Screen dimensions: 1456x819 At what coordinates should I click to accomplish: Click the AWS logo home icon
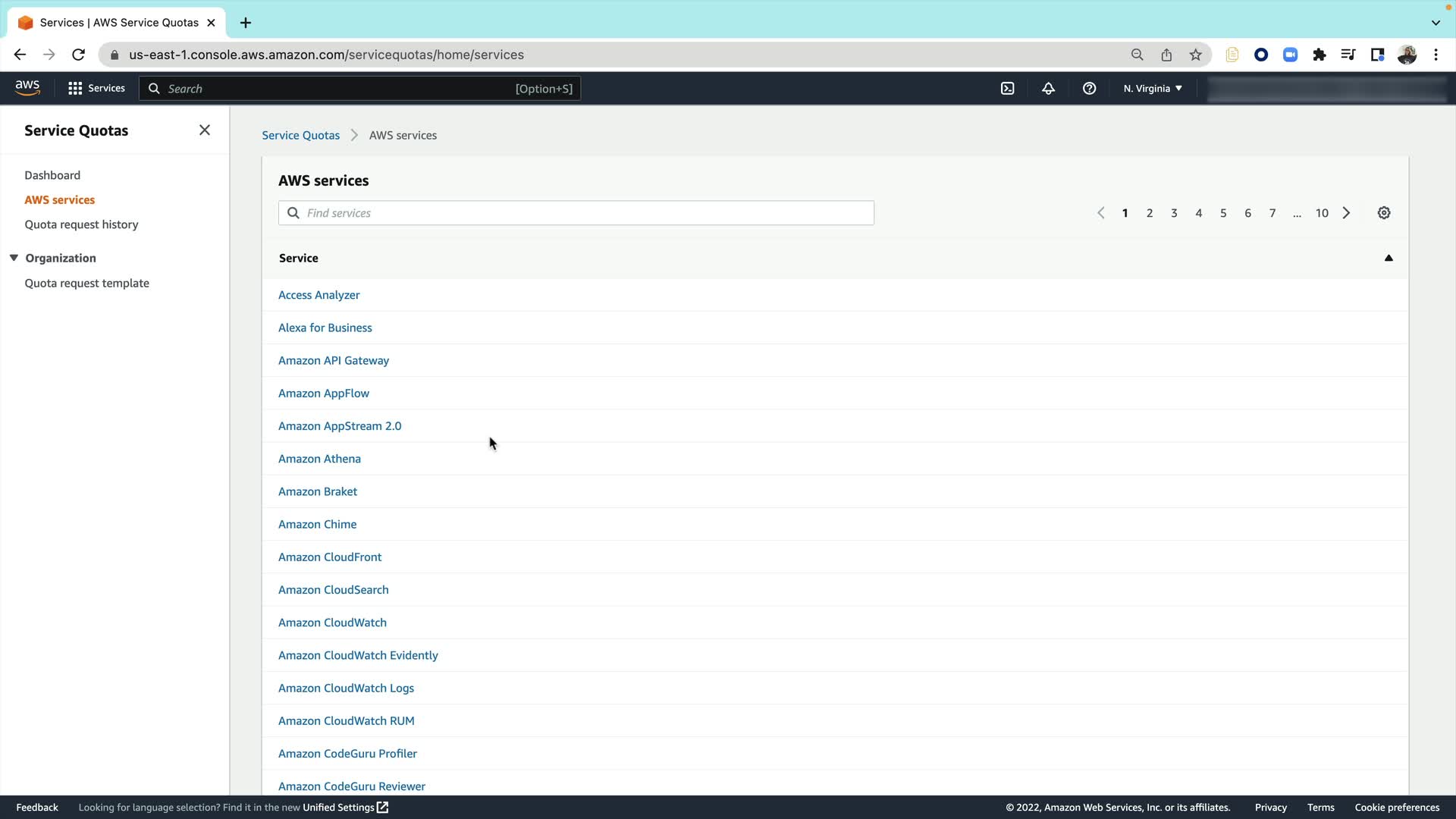point(27,88)
